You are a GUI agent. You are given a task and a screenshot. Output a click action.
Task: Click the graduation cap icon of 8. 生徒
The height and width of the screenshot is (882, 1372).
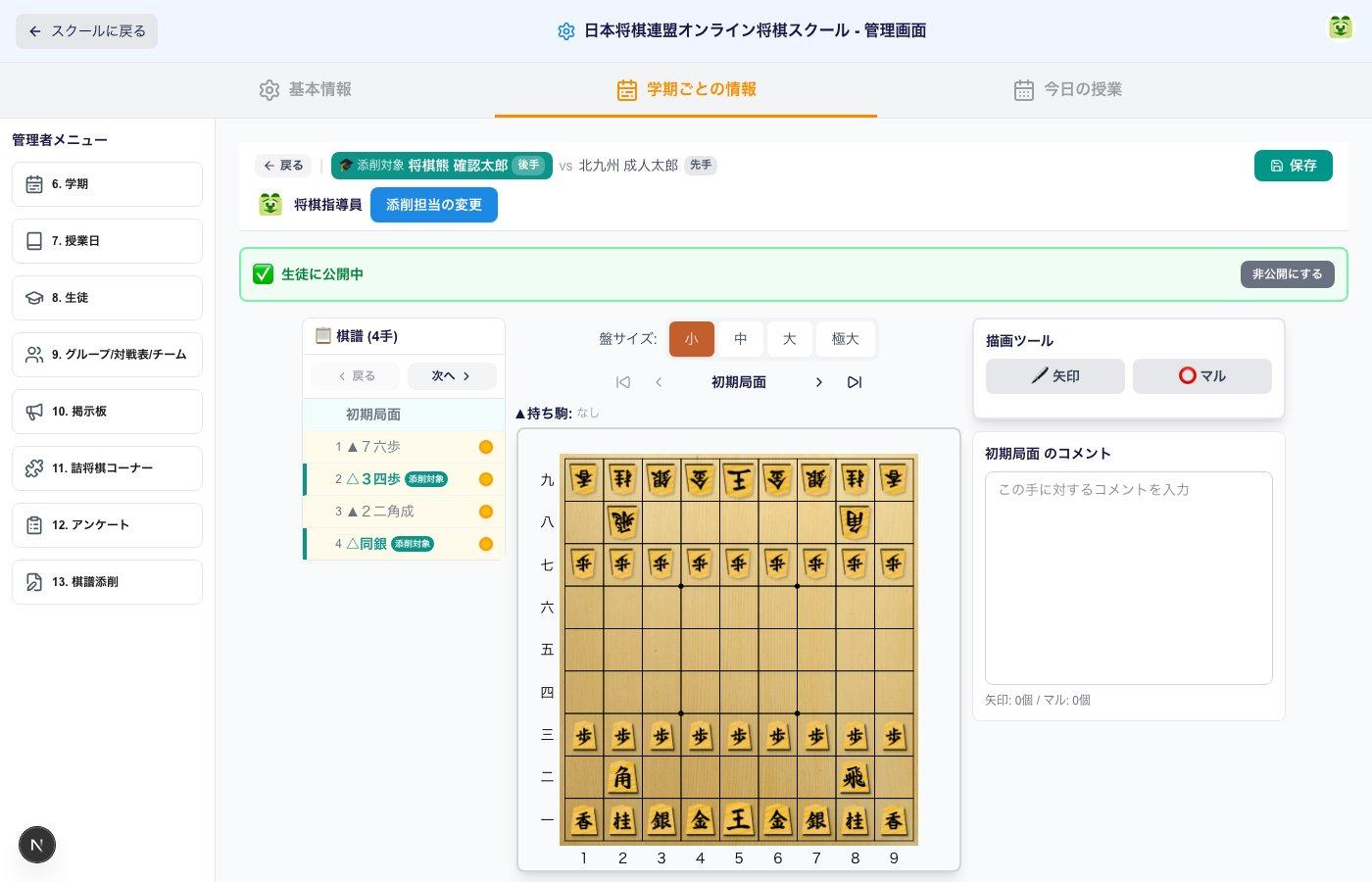point(34,298)
